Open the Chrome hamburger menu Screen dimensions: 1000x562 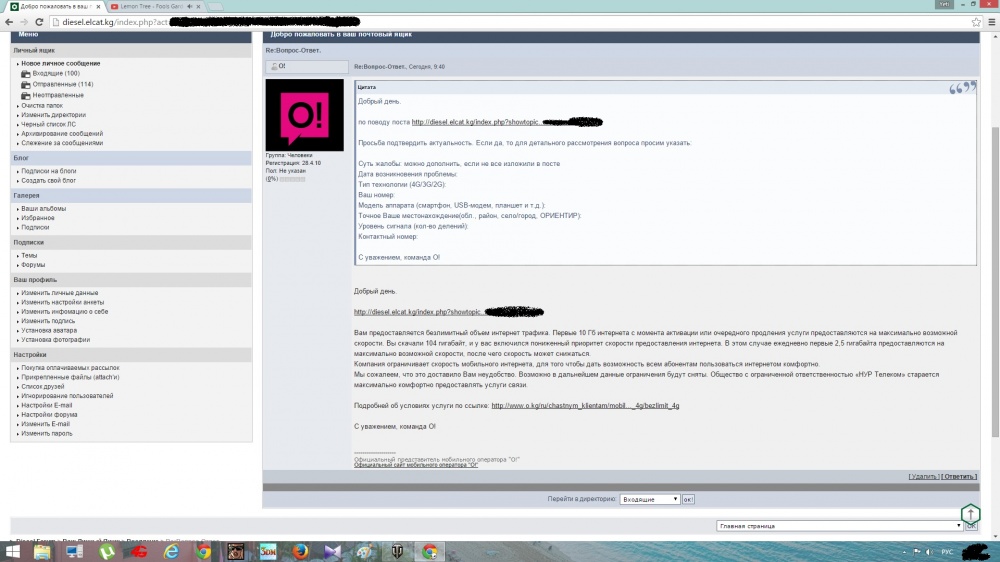992,22
